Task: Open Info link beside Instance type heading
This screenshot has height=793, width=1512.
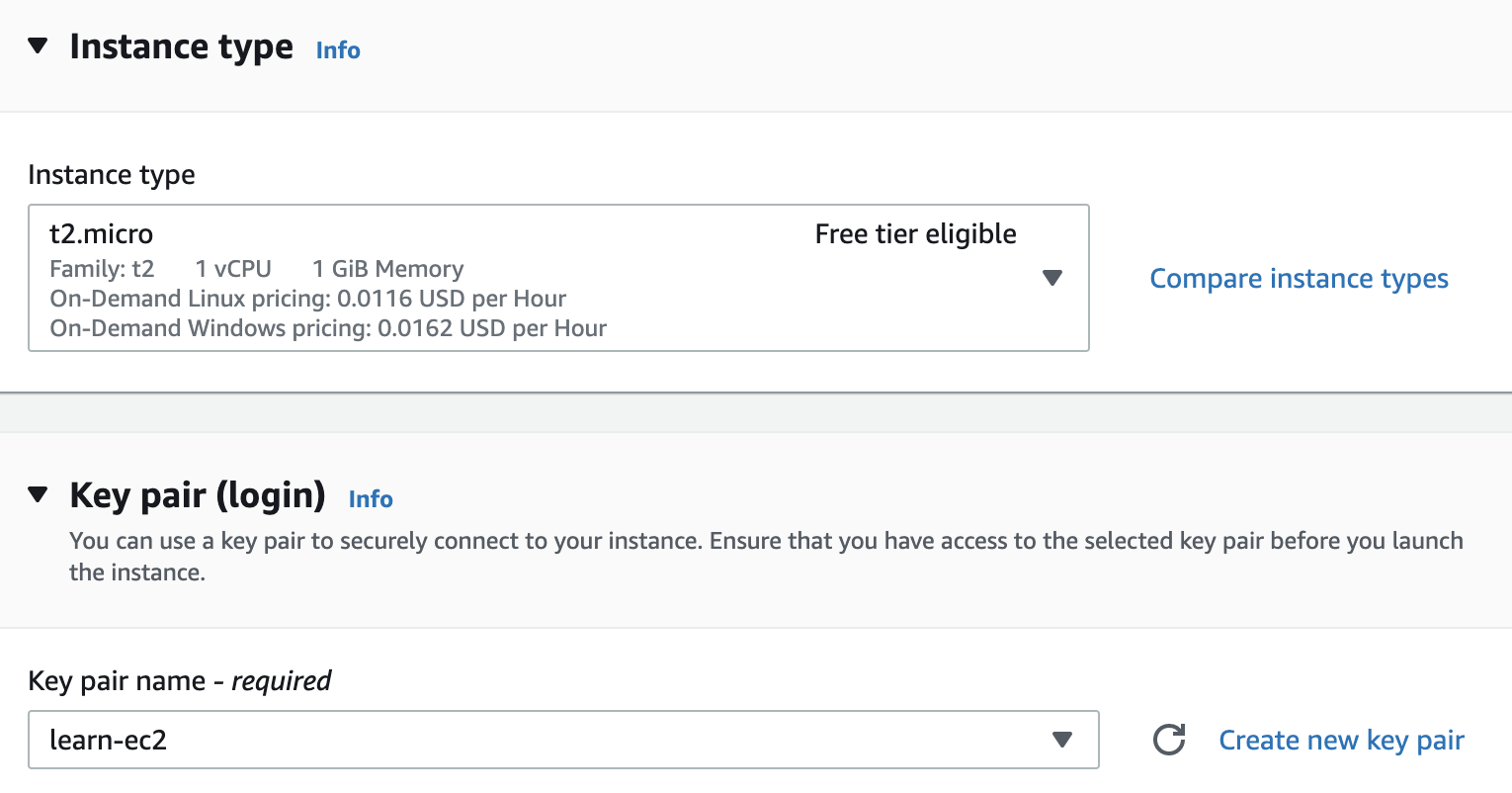Action: (338, 50)
